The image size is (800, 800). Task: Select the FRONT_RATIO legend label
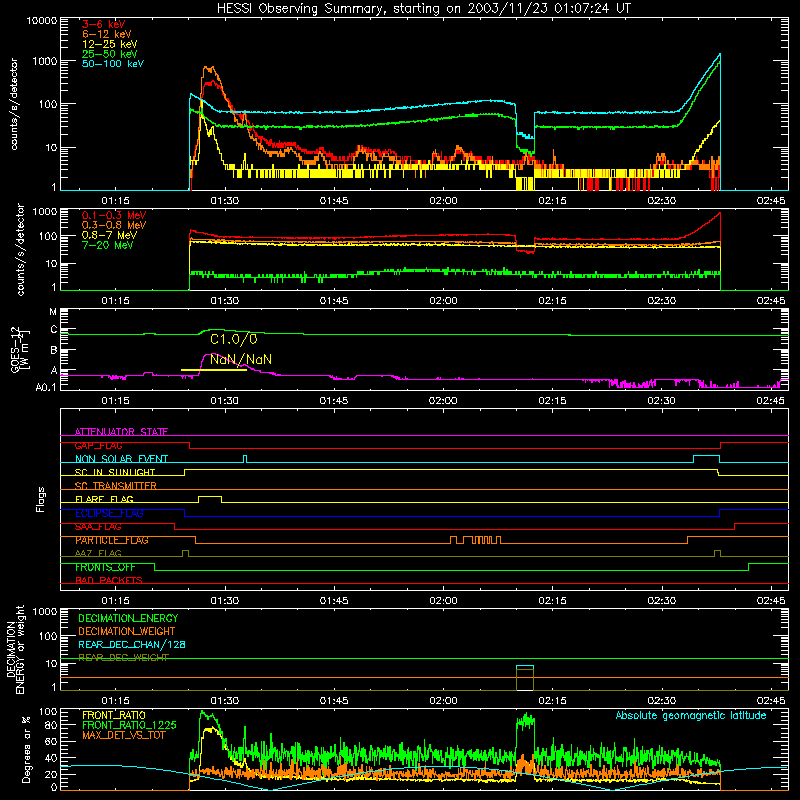[114, 715]
